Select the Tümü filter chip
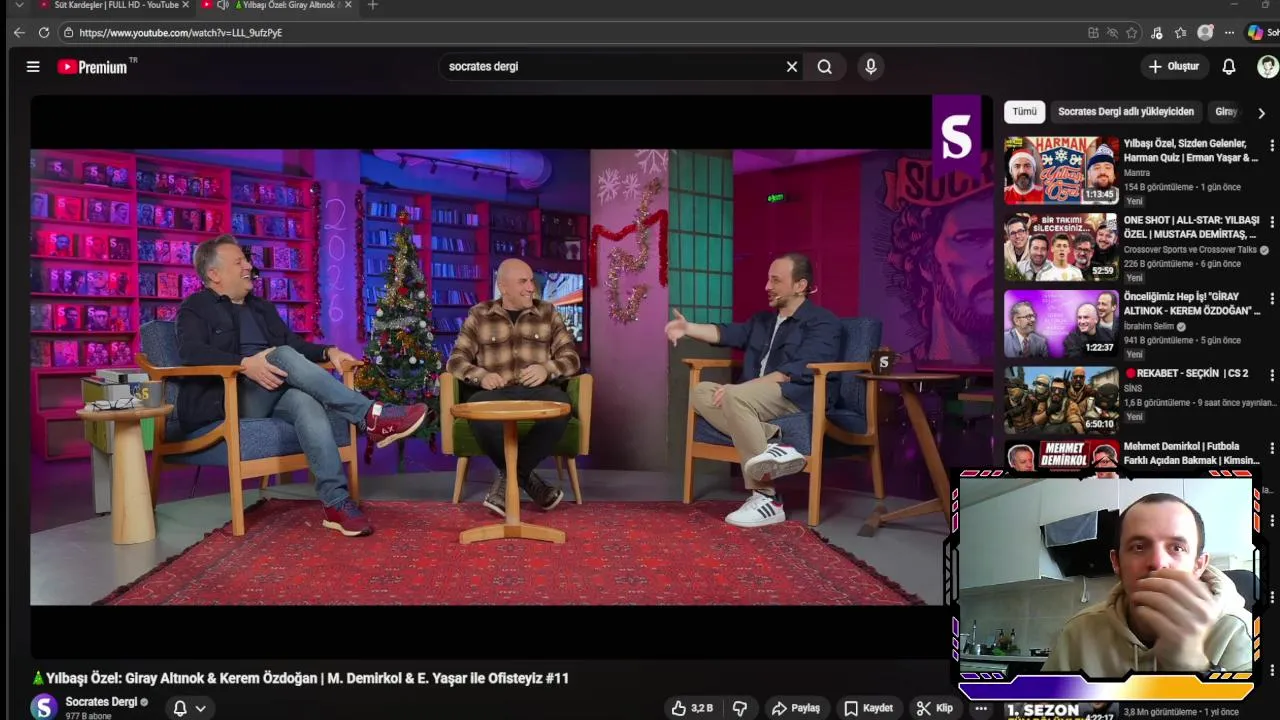1280x720 pixels. point(1024,112)
